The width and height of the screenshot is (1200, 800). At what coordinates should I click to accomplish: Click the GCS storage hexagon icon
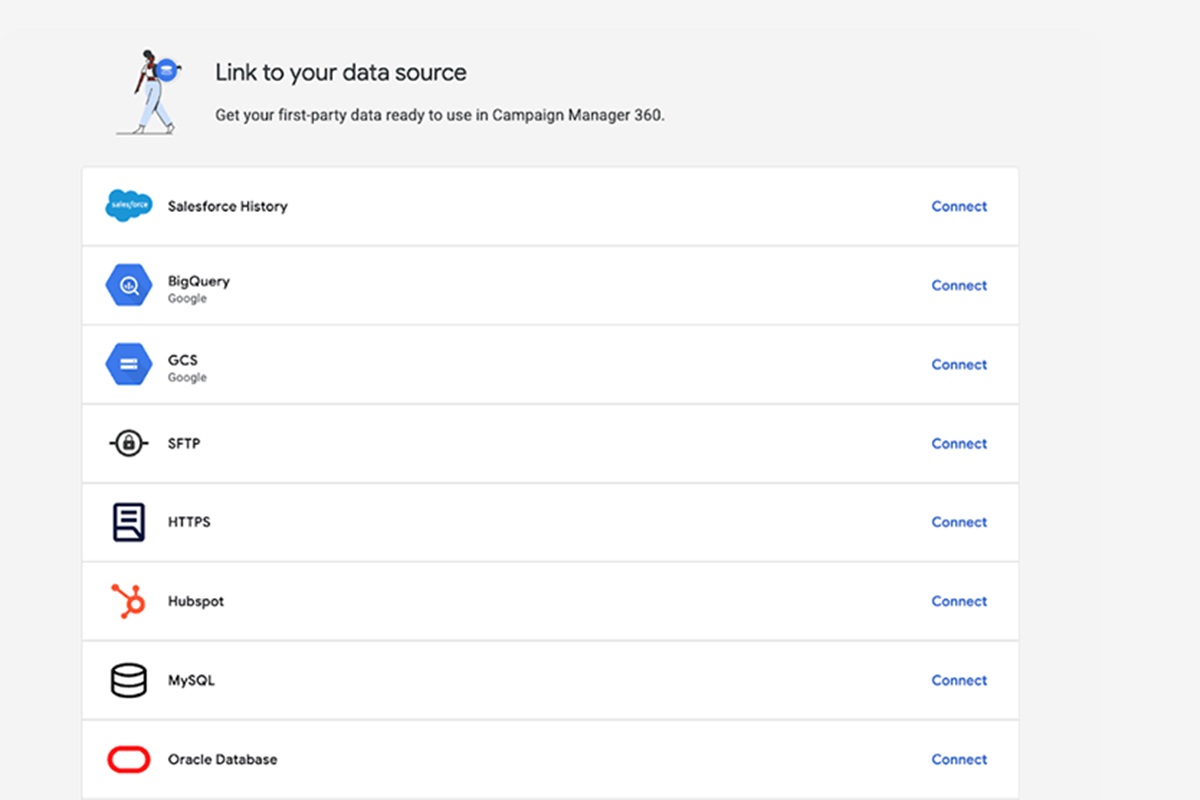tap(129, 365)
